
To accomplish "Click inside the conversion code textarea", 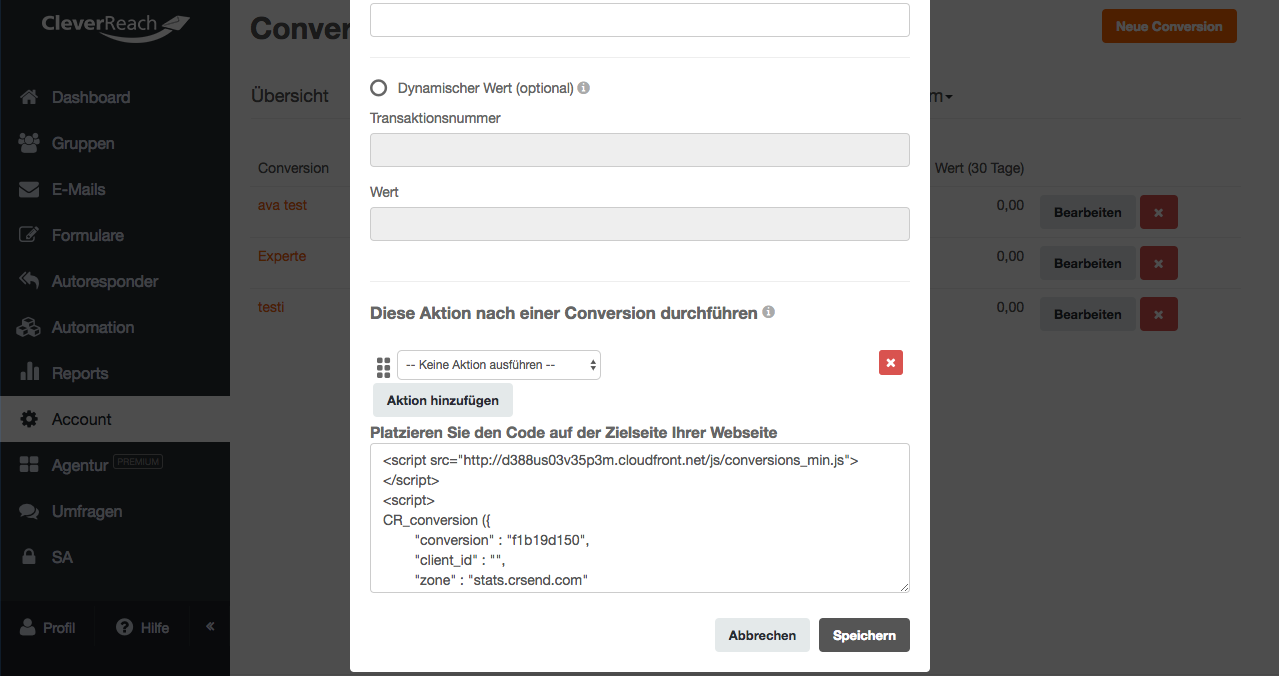I will pos(640,518).
